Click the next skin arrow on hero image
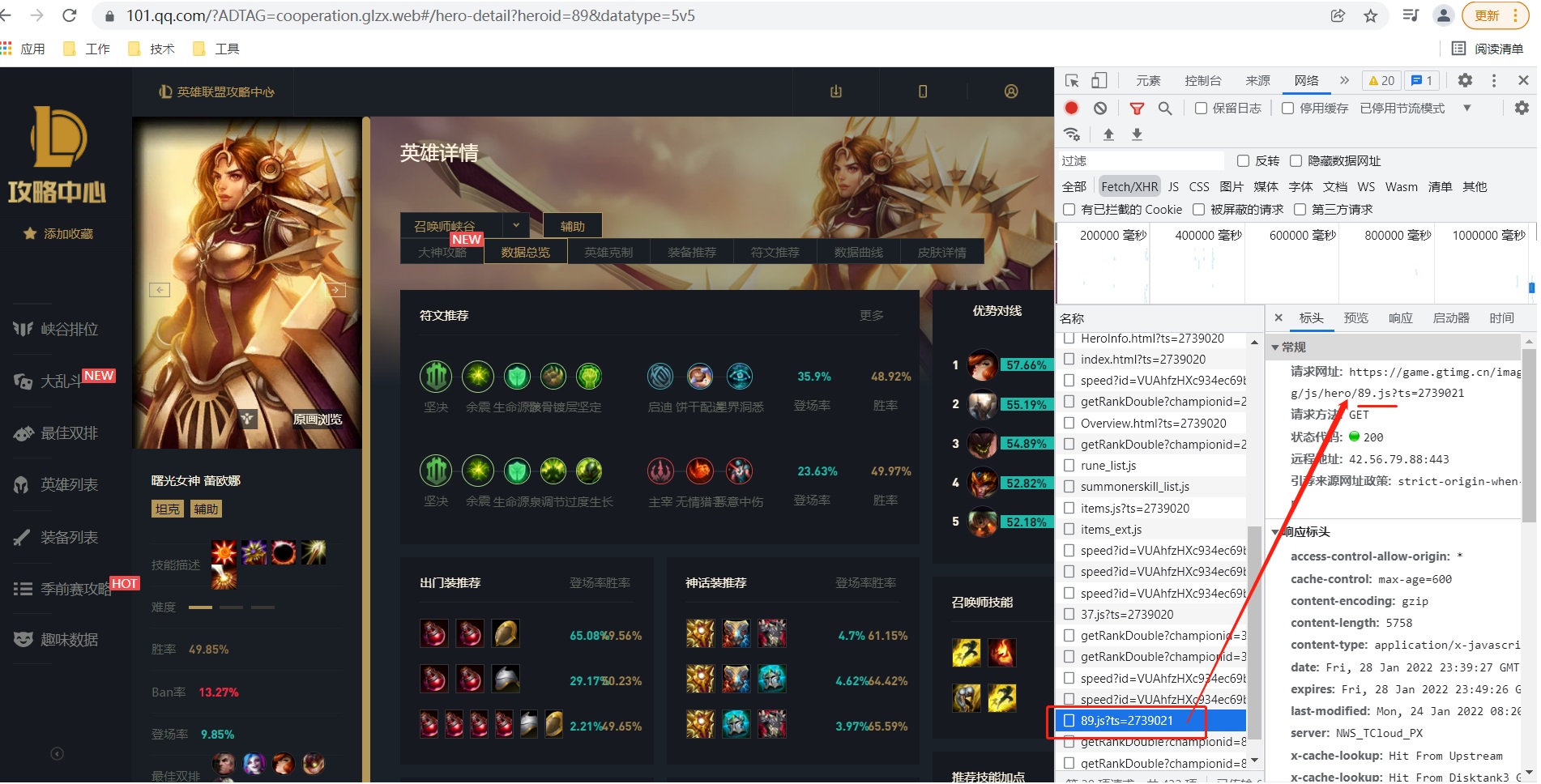This screenshot has width=1541, height=784. 335,289
